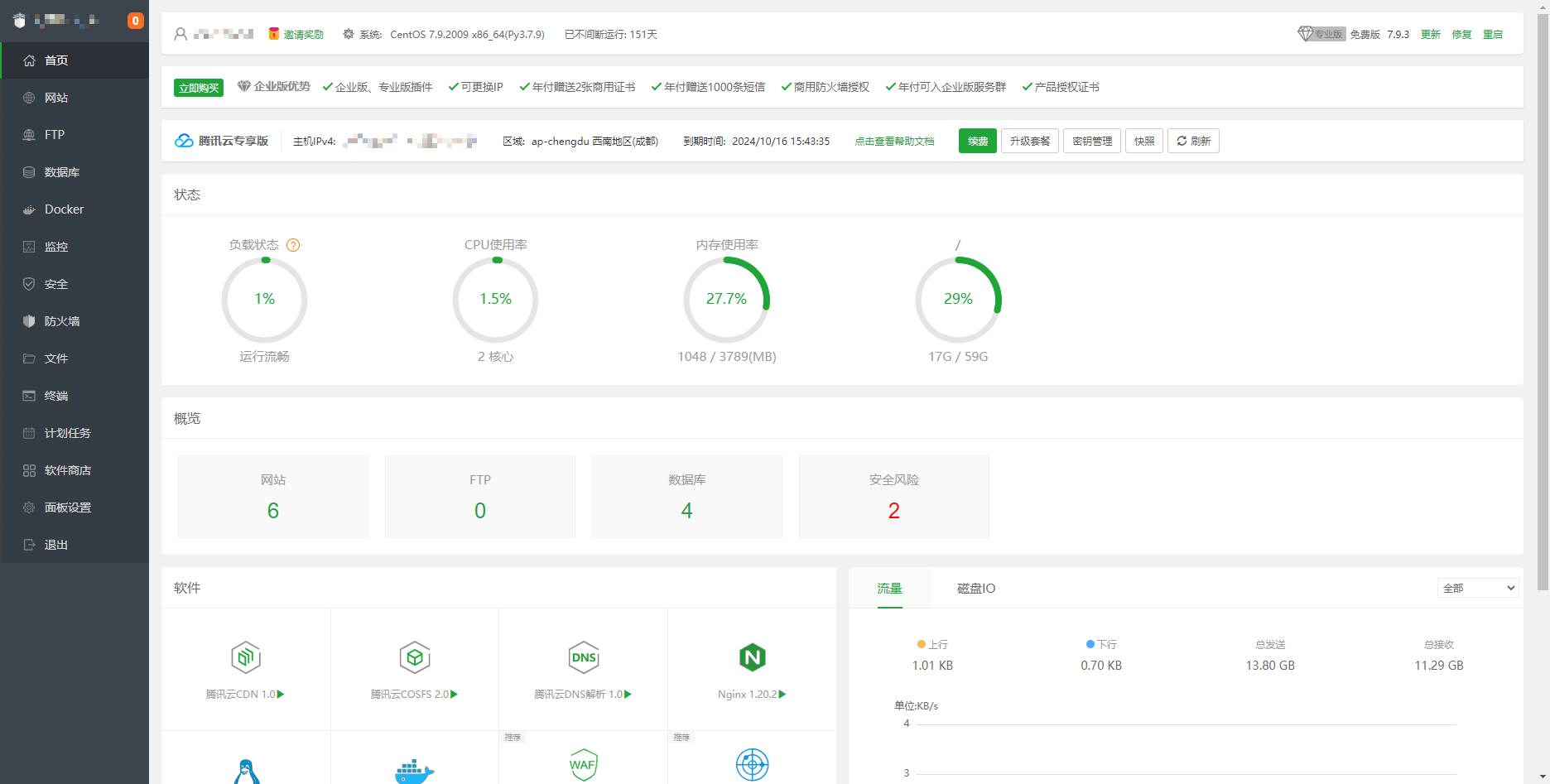Click the 内存使用率 27.7% gauge
Screen dimensions: 1550x784
[x=726, y=300]
